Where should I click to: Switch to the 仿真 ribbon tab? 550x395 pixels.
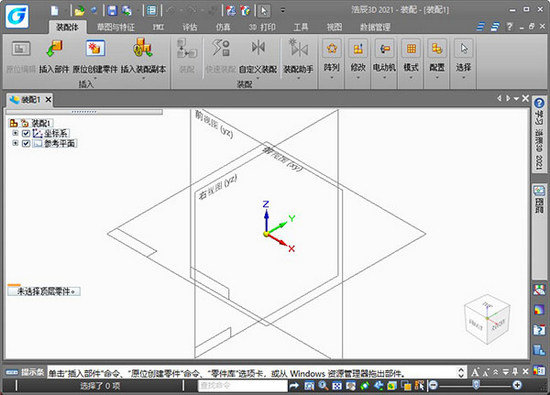pos(223,27)
